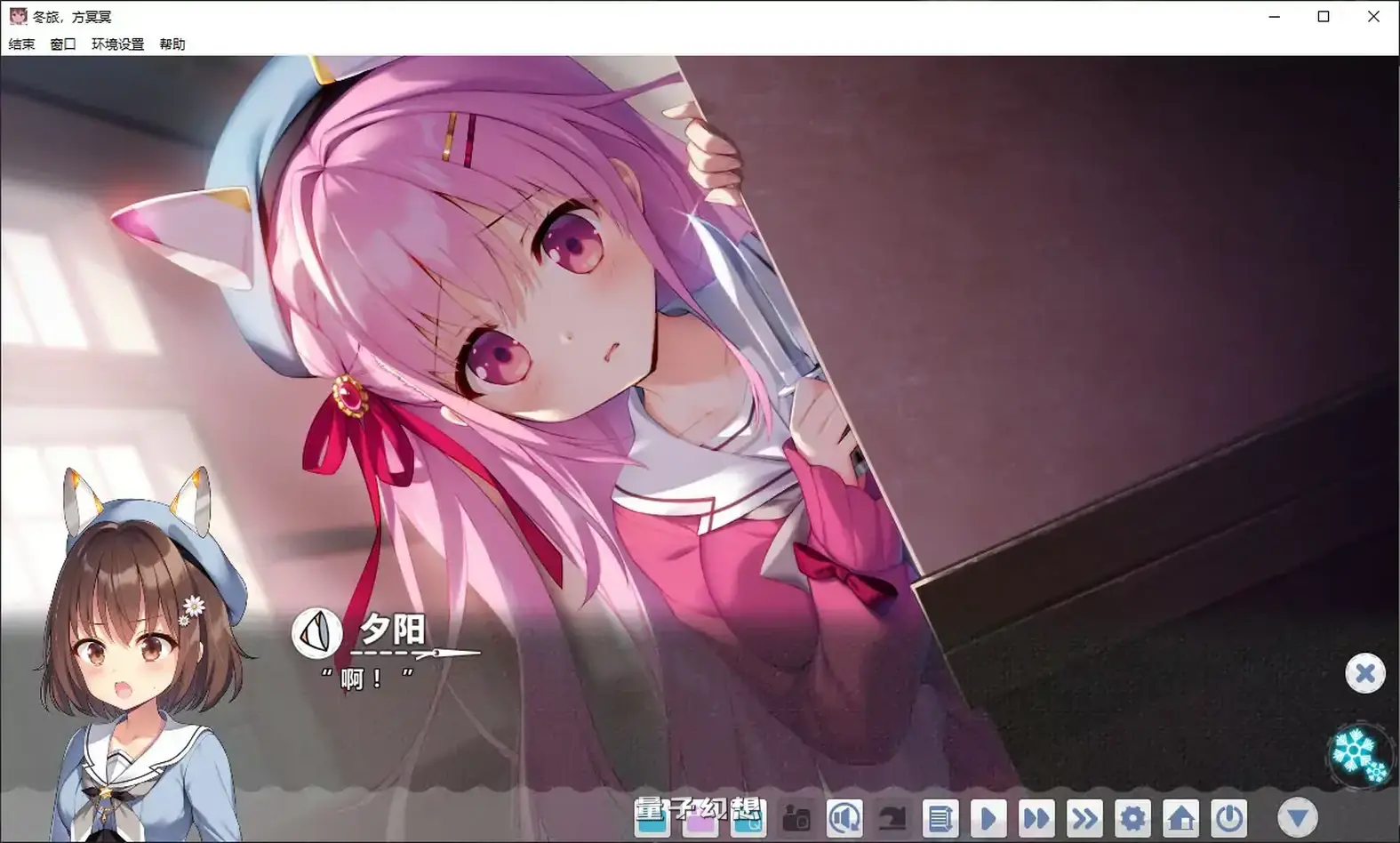The width and height of the screenshot is (1400, 843).
Task: Click the power icon to quit
Action: [1228, 818]
